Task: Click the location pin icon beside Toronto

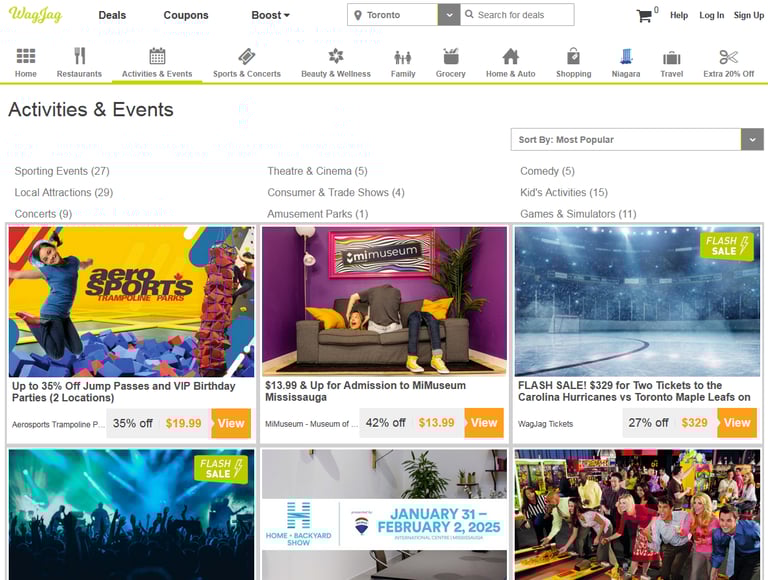Action: 358,15
